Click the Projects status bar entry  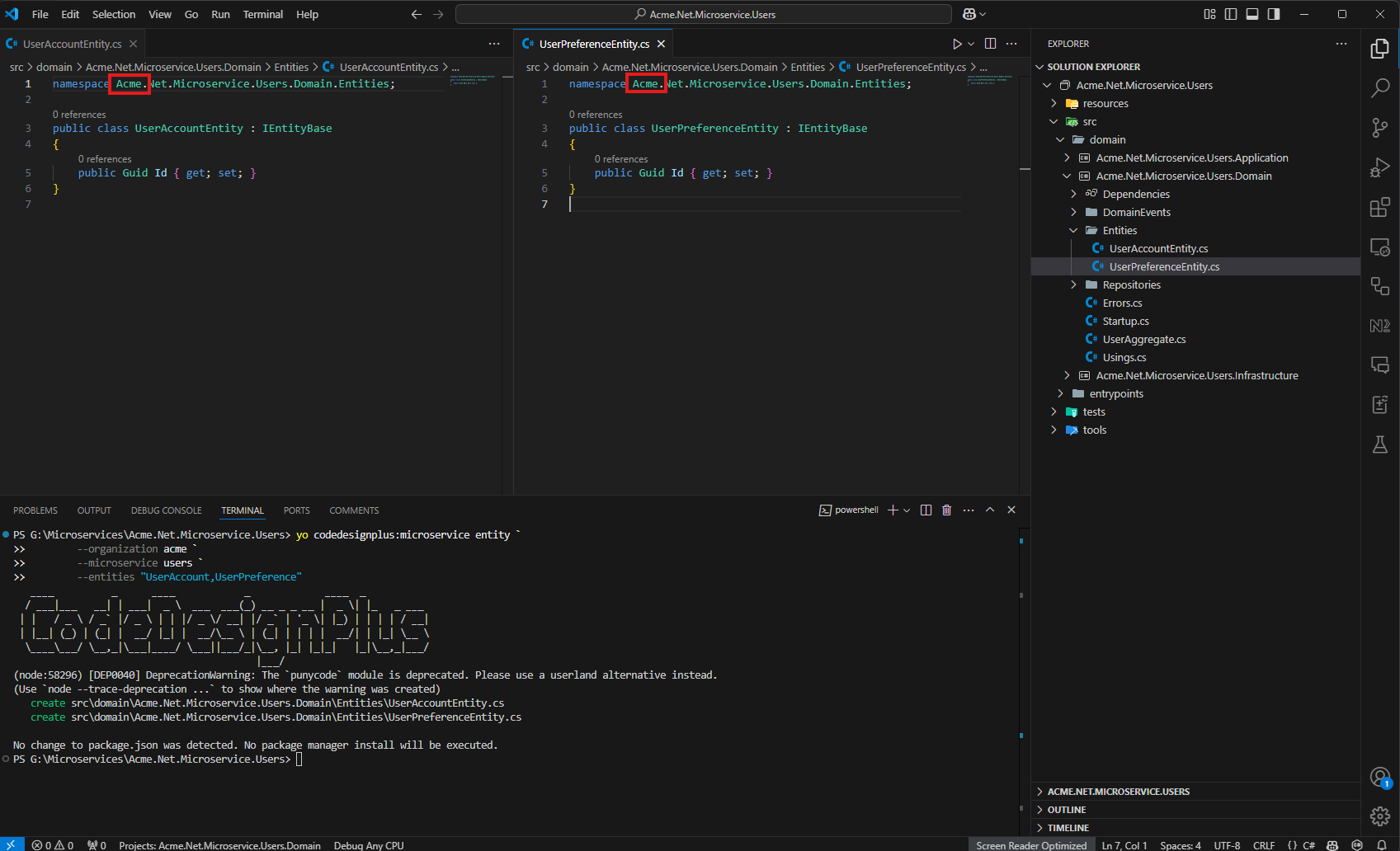pos(219,844)
